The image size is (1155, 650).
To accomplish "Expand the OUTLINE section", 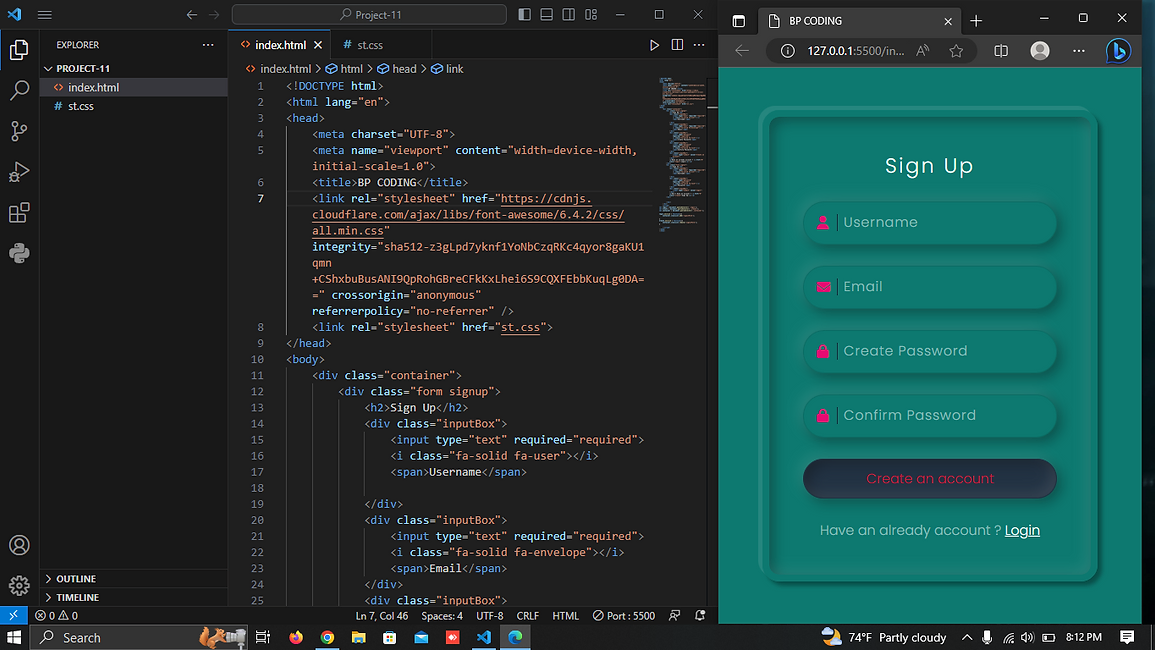I will [x=76, y=579].
